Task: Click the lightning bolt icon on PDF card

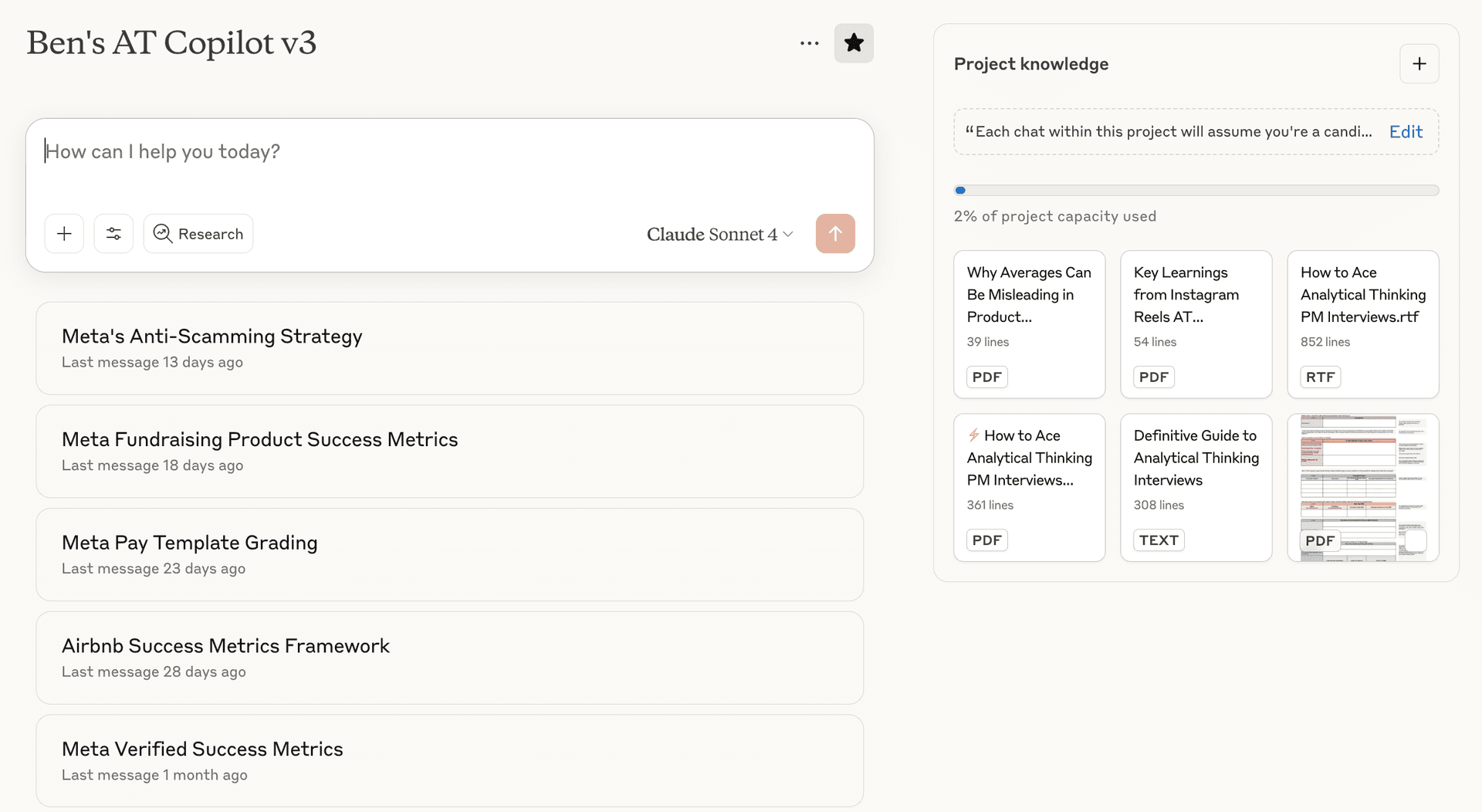Action: tap(974, 435)
